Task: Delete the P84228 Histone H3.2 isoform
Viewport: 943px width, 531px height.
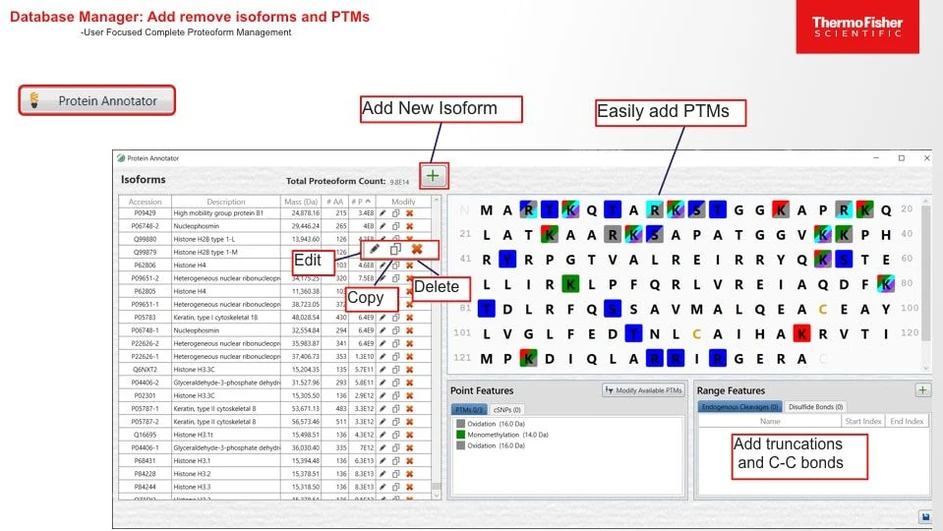Action: click(x=410, y=474)
